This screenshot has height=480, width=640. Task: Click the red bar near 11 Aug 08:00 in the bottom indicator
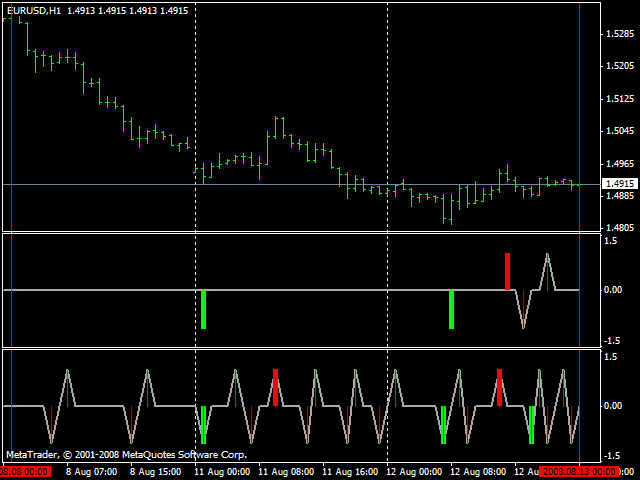276,388
